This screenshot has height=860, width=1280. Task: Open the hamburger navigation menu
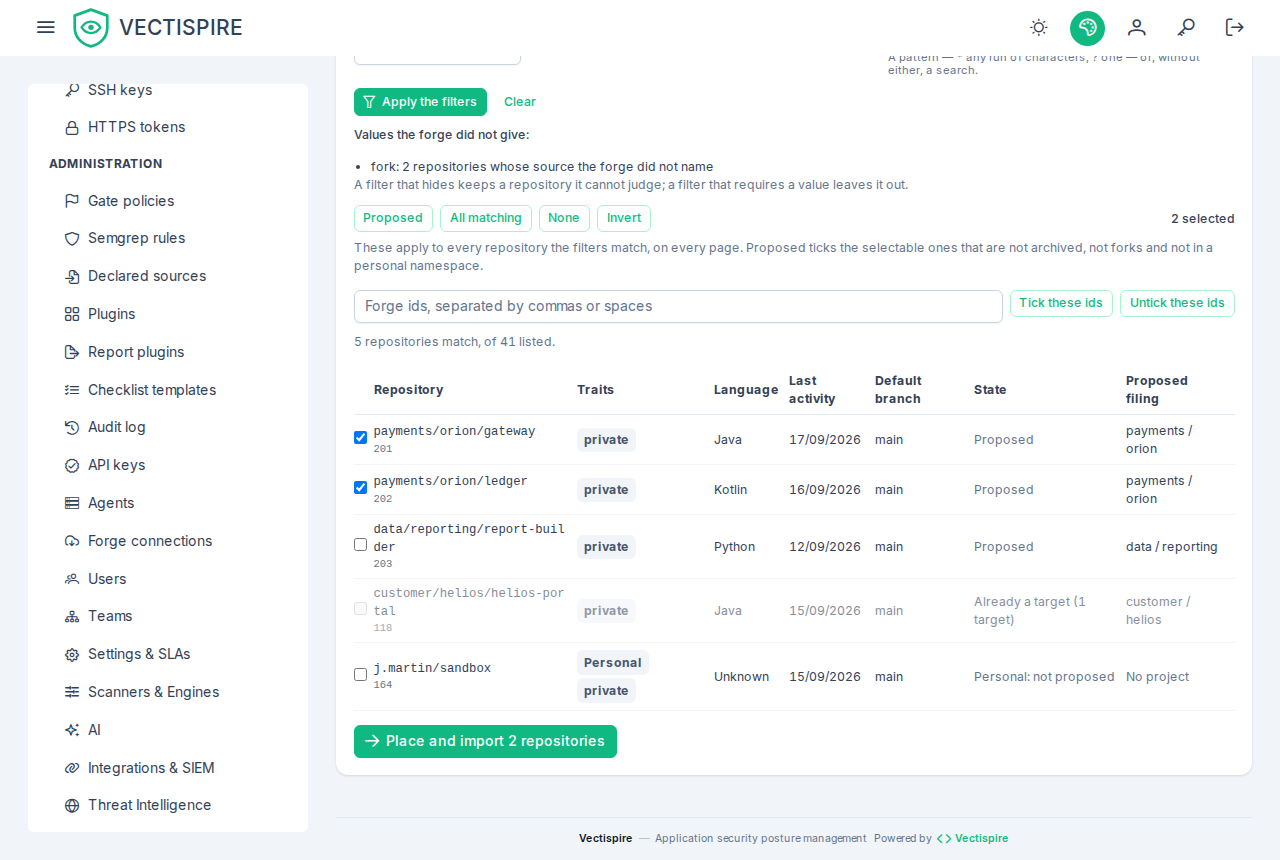click(x=46, y=27)
